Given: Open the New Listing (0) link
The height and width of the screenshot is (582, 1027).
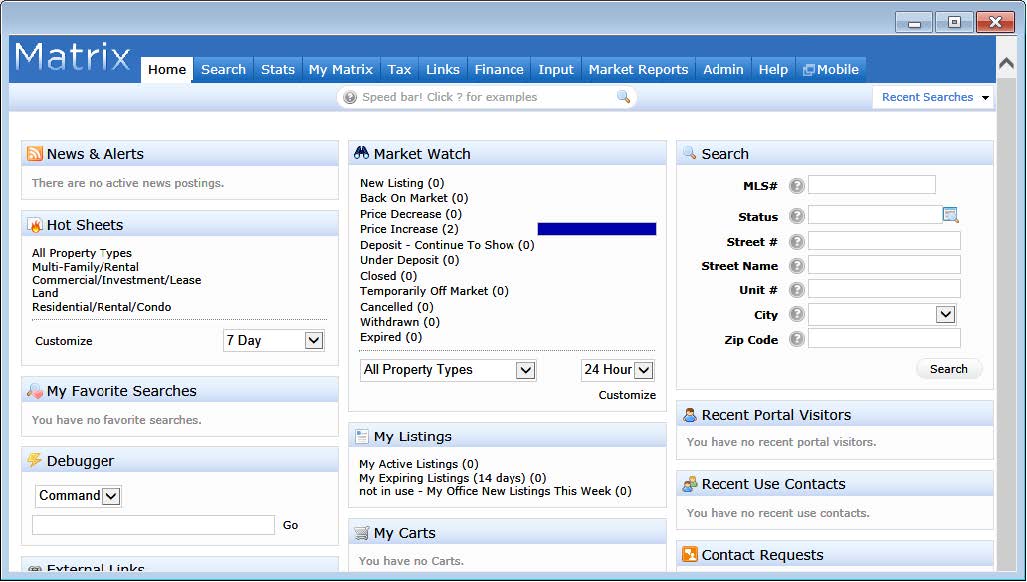Looking at the screenshot, I should (402, 183).
